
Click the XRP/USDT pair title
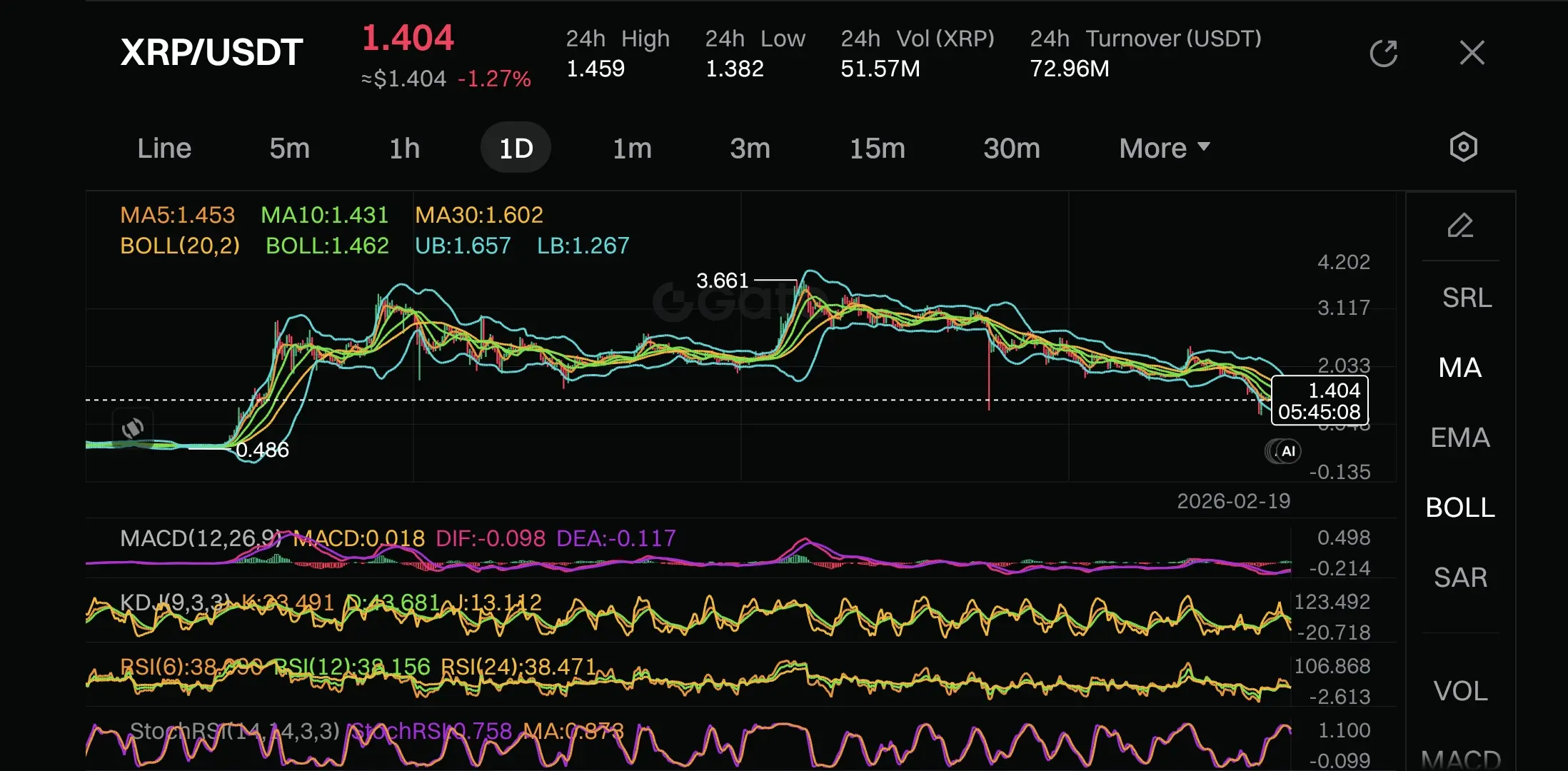(211, 53)
